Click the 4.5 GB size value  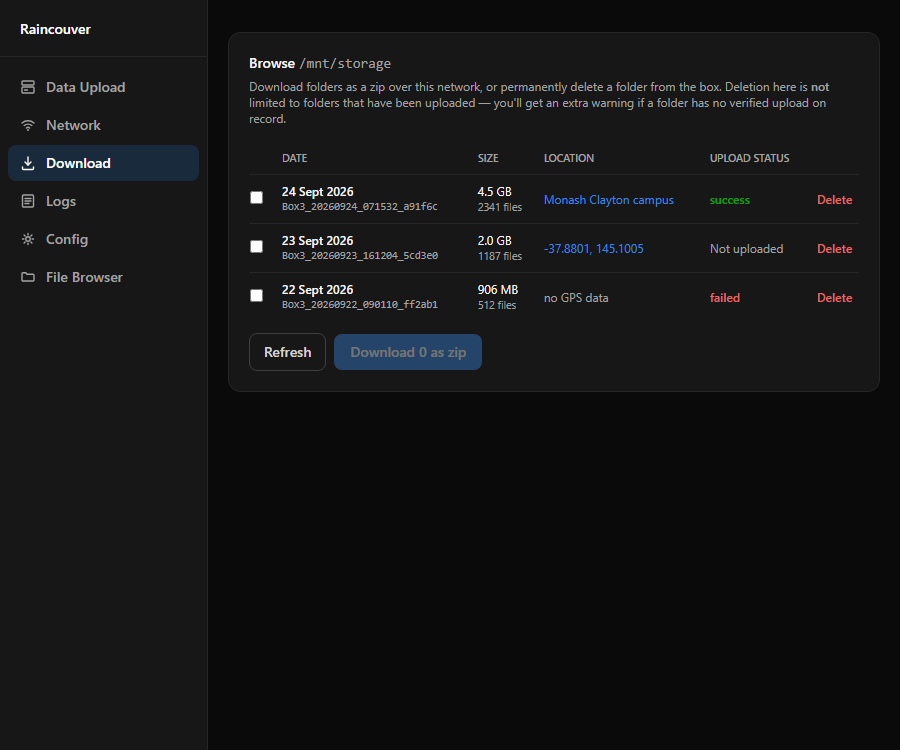click(494, 192)
